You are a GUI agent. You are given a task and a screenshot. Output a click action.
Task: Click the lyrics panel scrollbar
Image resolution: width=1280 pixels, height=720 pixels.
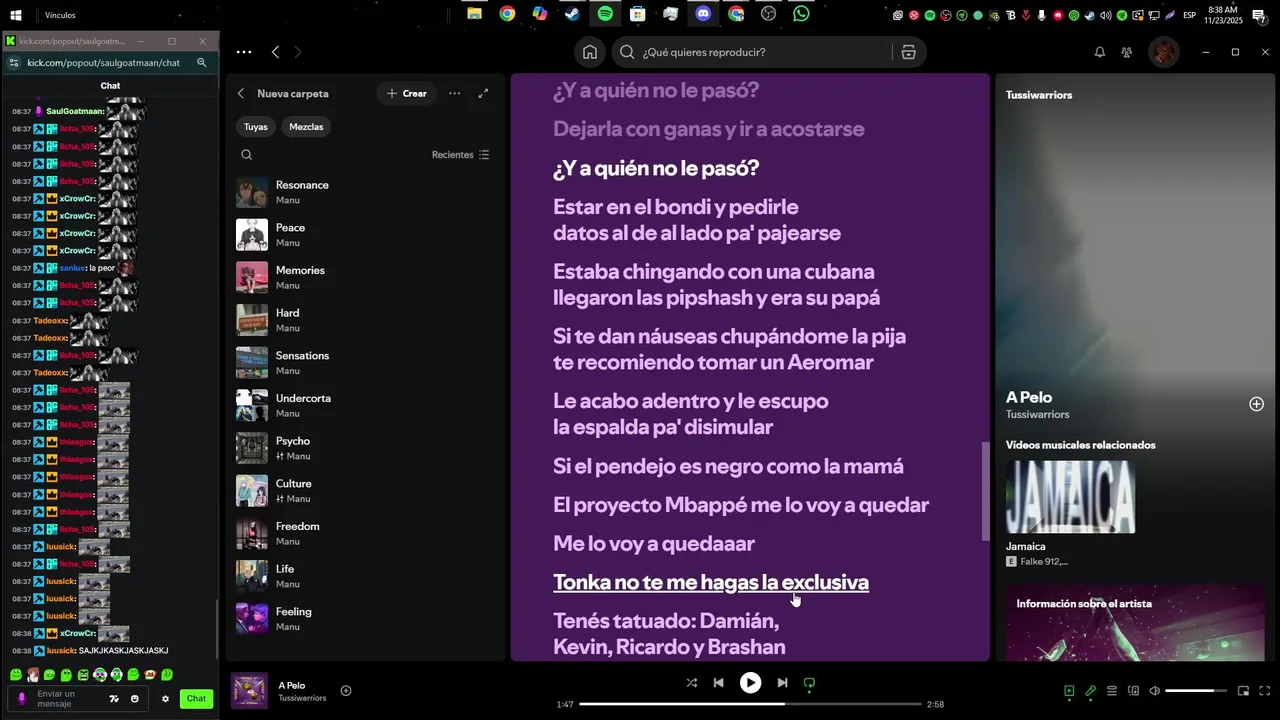coord(985,491)
